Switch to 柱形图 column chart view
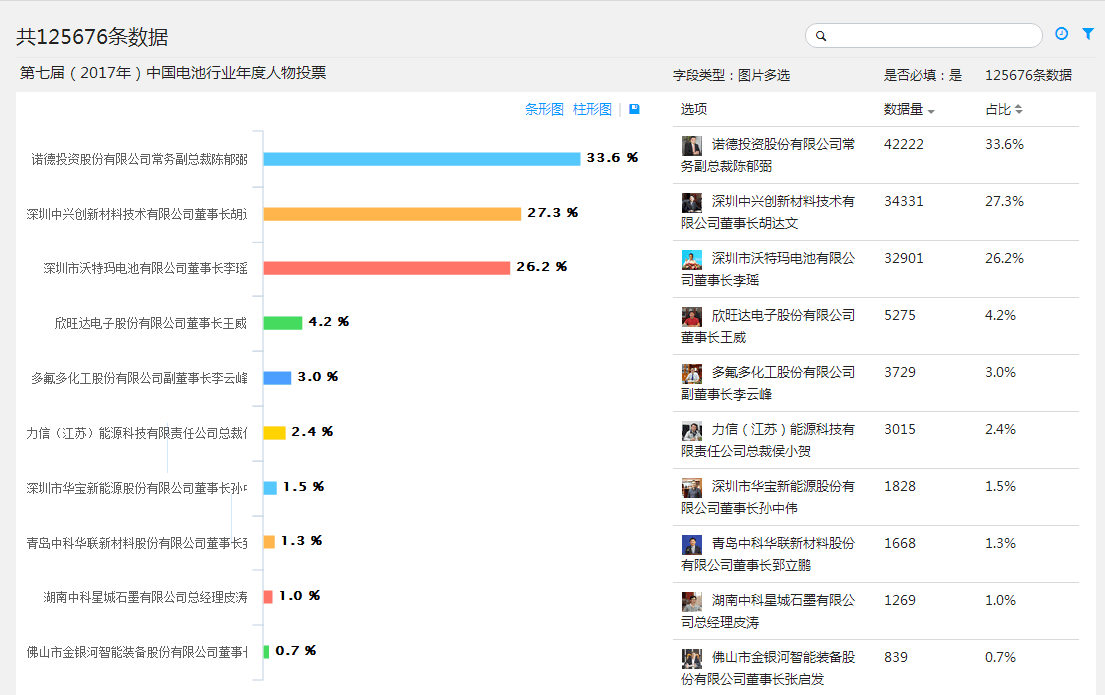Viewport: 1105px width, 695px height. point(592,109)
